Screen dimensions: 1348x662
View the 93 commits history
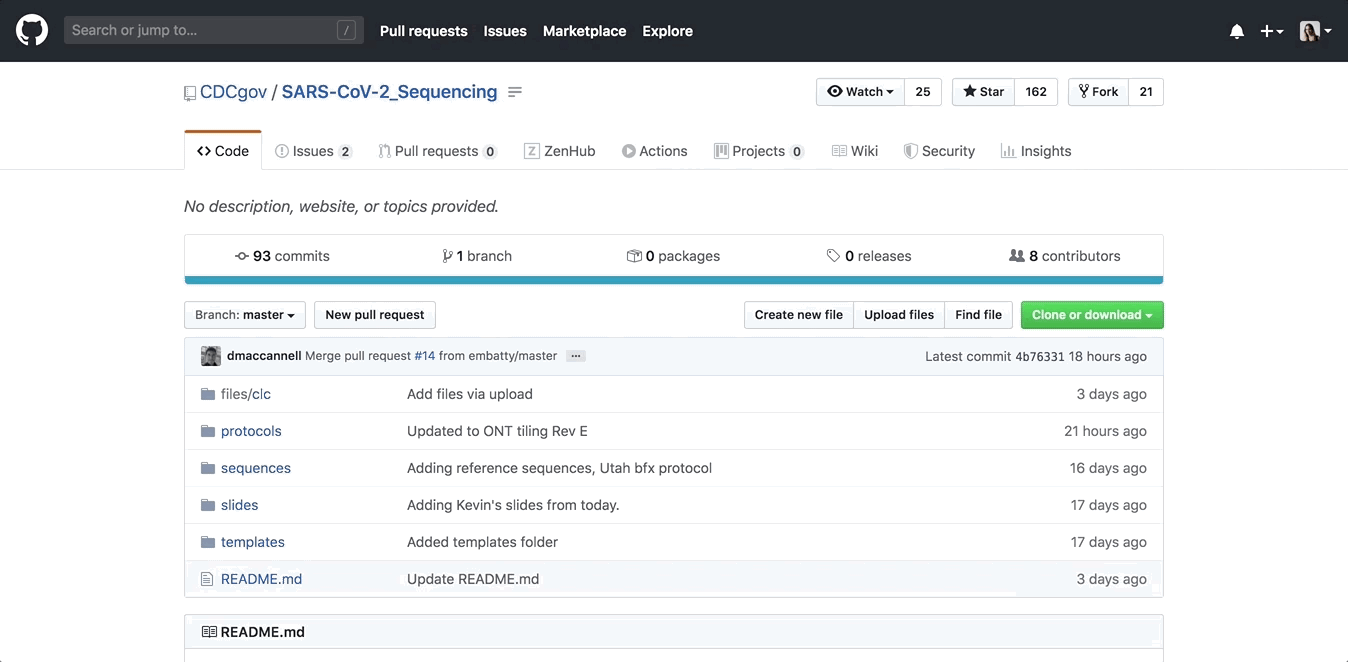[282, 256]
